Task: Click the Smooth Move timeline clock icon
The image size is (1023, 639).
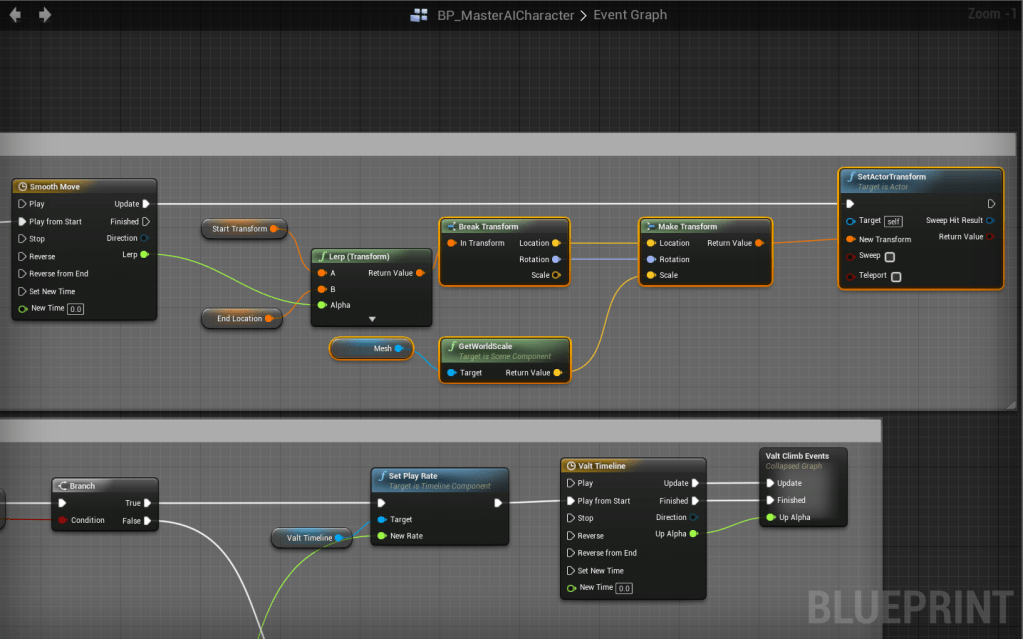Action: [22, 187]
